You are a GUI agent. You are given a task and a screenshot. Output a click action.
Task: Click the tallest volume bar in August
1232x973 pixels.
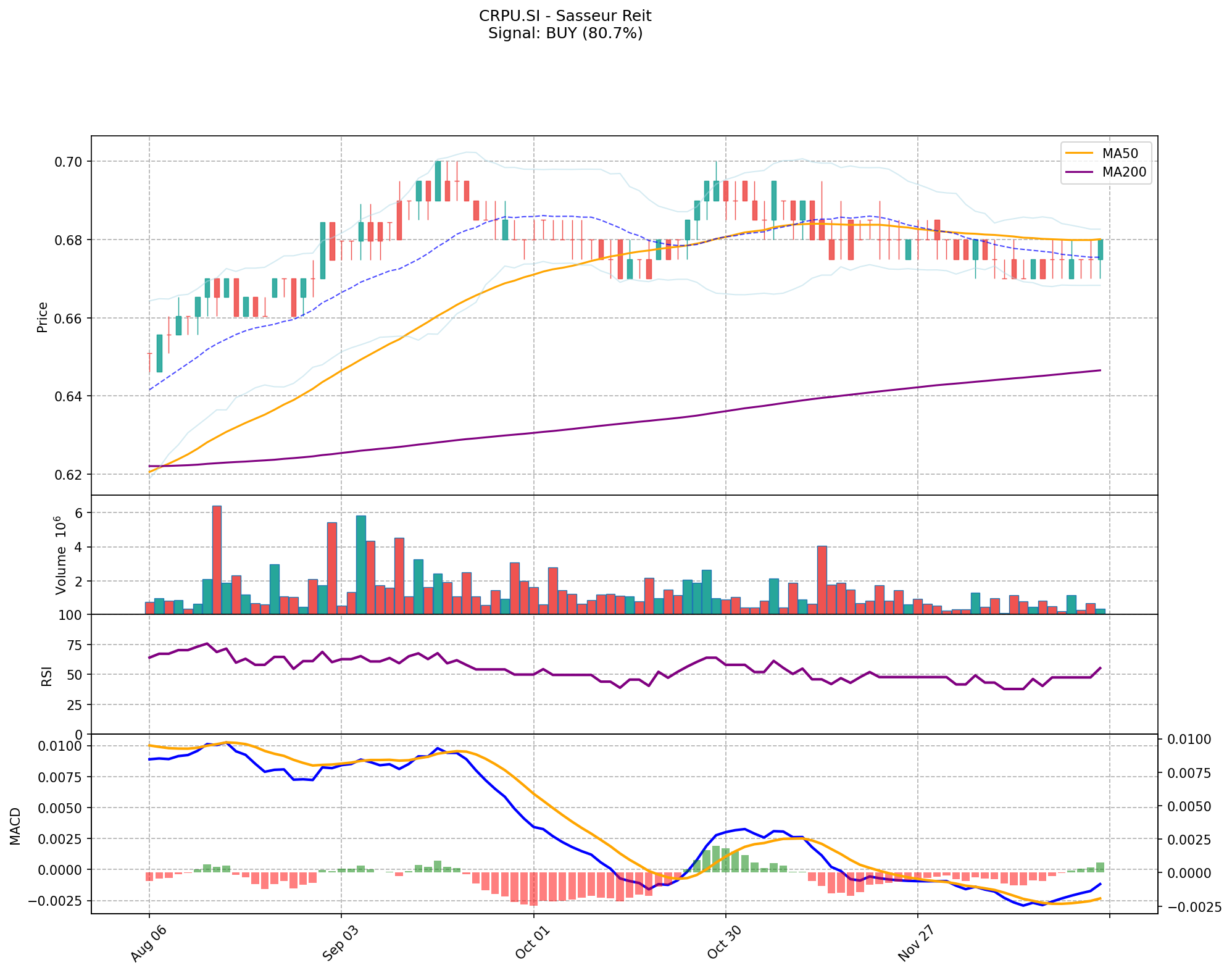coord(217,559)
